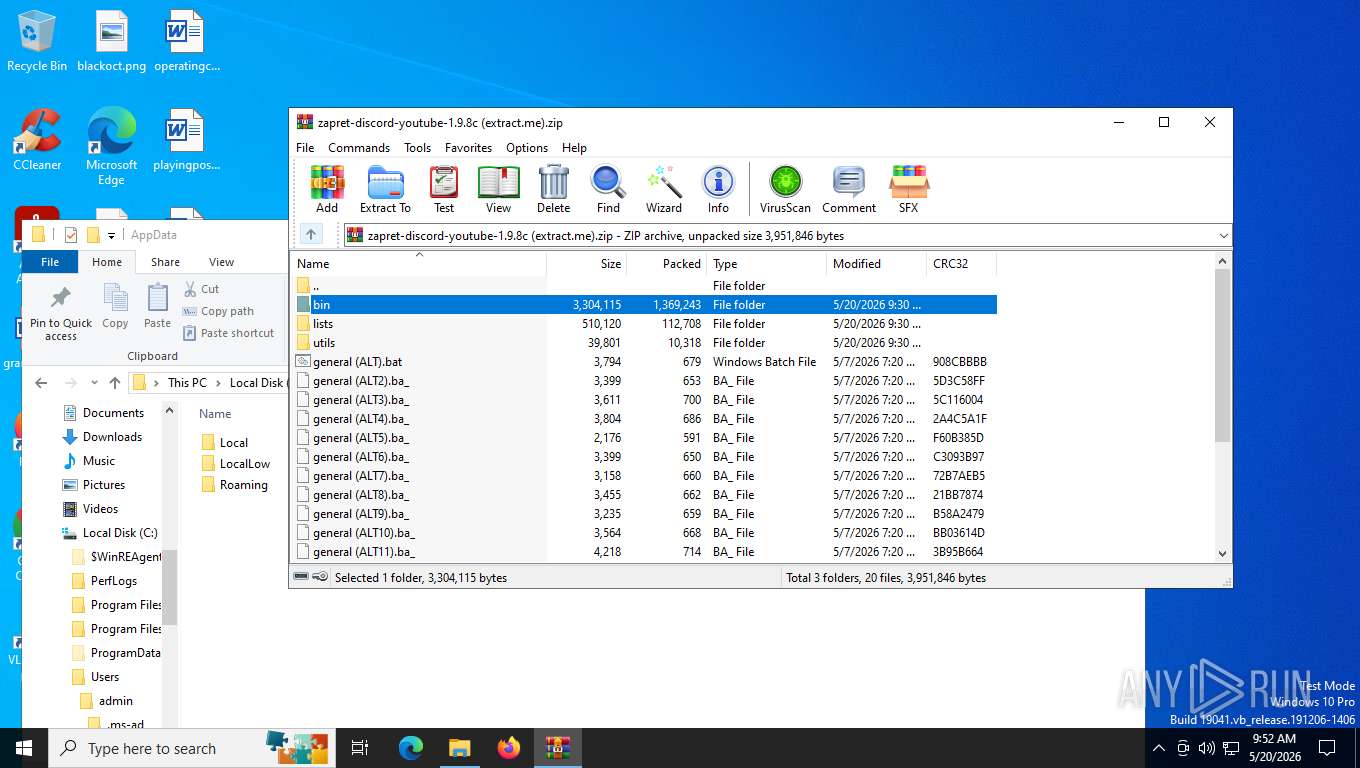
Task: Select Local Disk (C:) in navigation tree
Action: 110,533
